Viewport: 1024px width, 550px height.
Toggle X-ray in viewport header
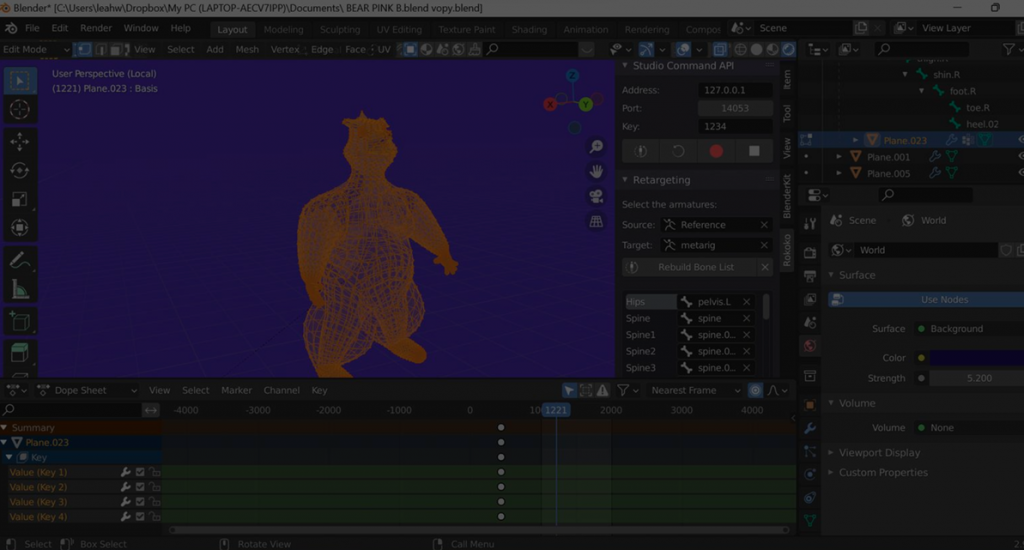pos(719,50)
